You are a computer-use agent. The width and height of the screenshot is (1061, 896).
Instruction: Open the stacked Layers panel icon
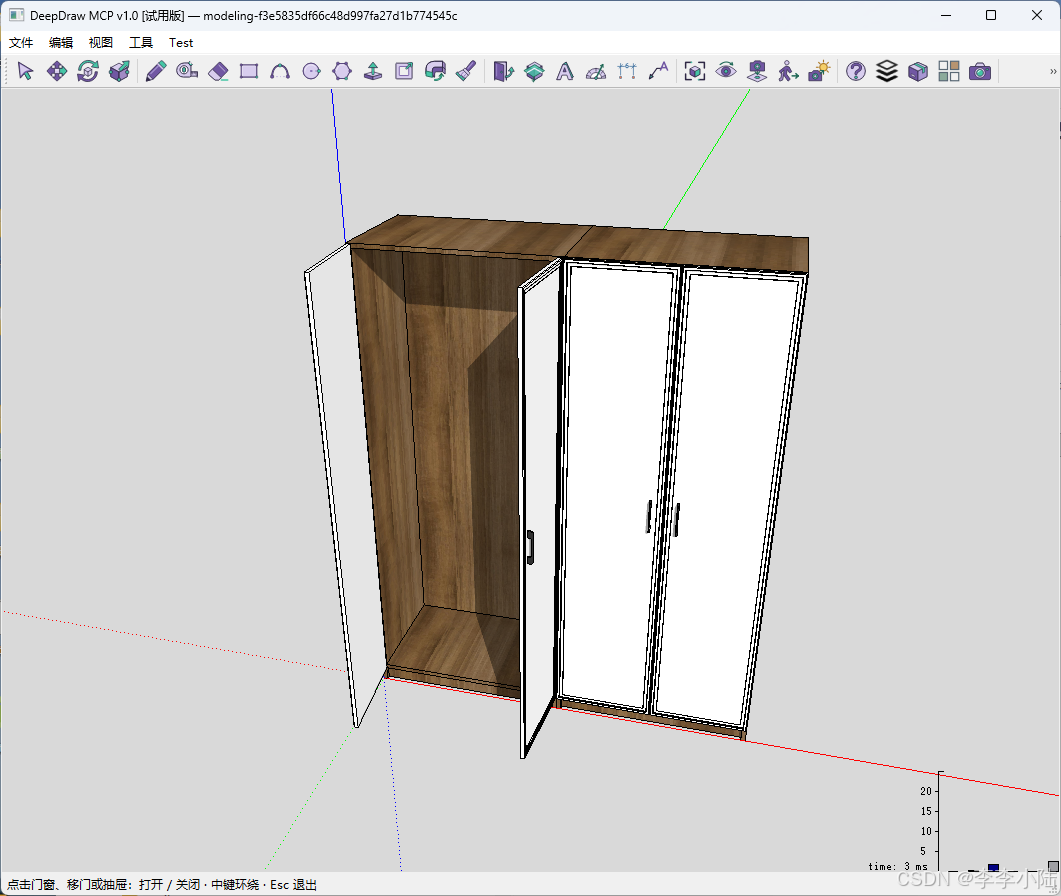tap(886, 71)
